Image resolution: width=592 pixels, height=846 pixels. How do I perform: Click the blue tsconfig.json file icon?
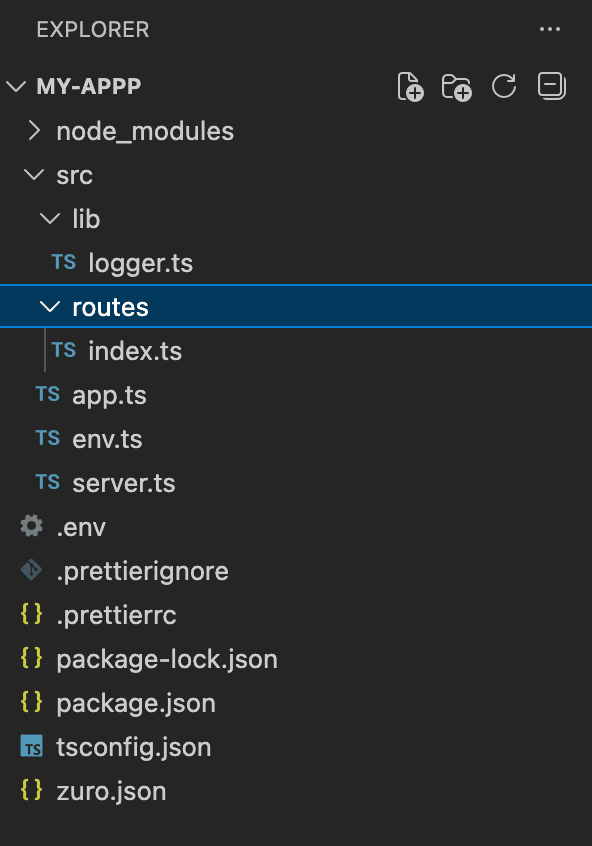[31, 747]
